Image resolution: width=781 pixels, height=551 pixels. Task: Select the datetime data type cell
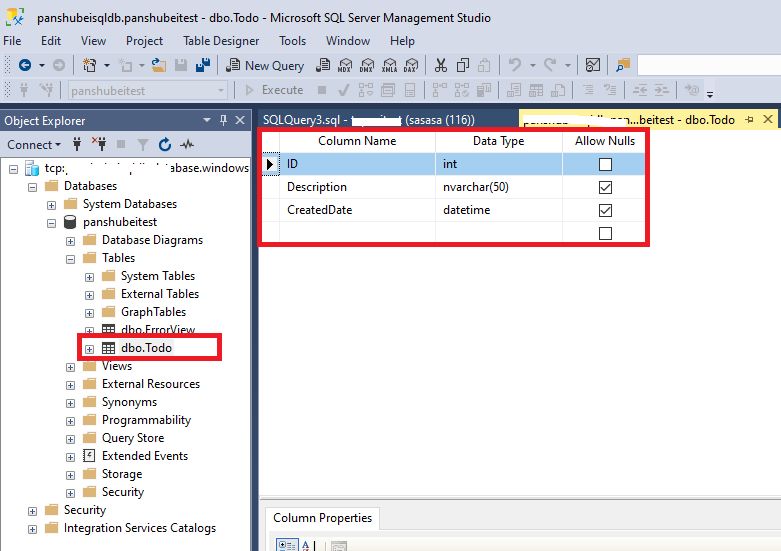coord(499,210)
